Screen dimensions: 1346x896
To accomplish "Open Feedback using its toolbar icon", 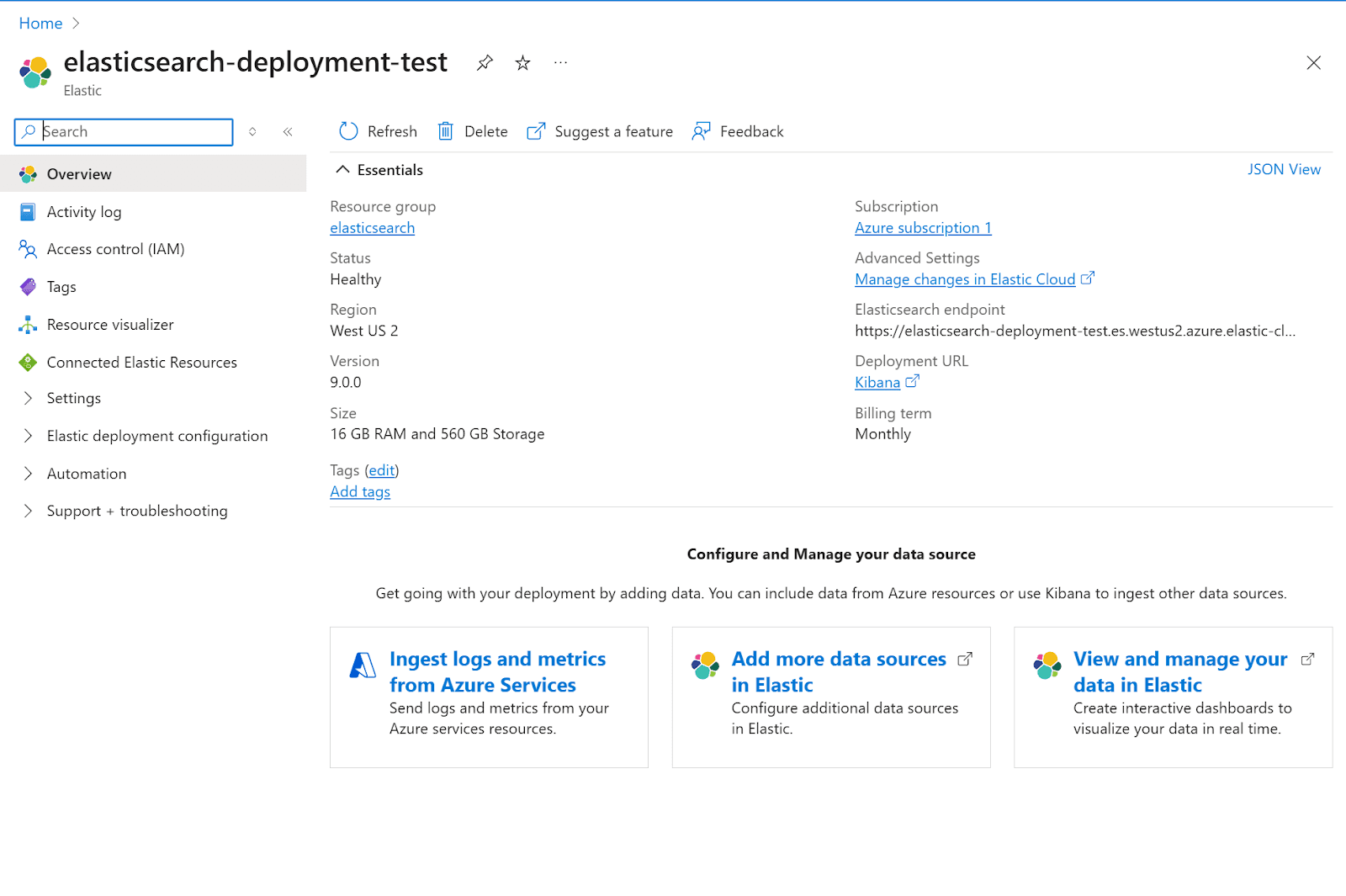I will coord(701,131).
